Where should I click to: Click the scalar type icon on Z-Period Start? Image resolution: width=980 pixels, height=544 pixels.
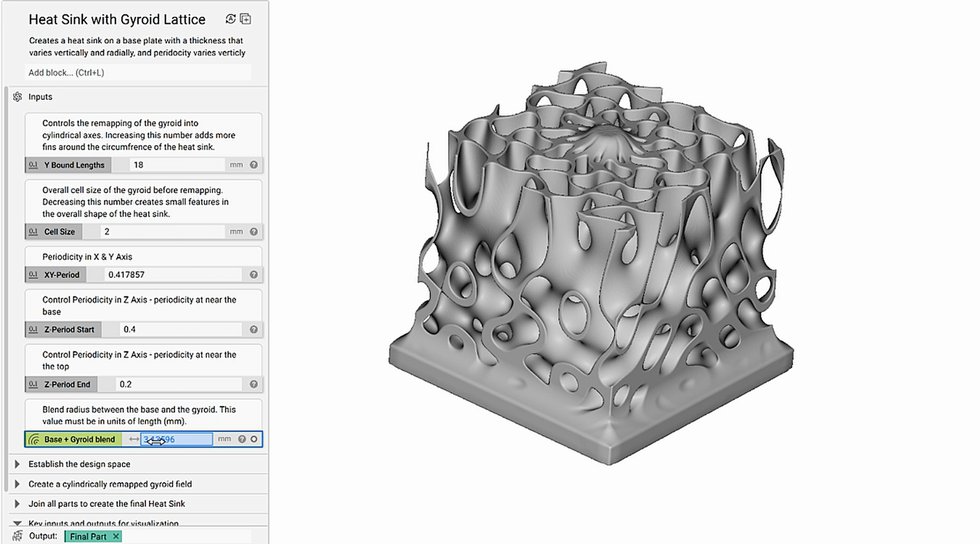tap(33, 330)
